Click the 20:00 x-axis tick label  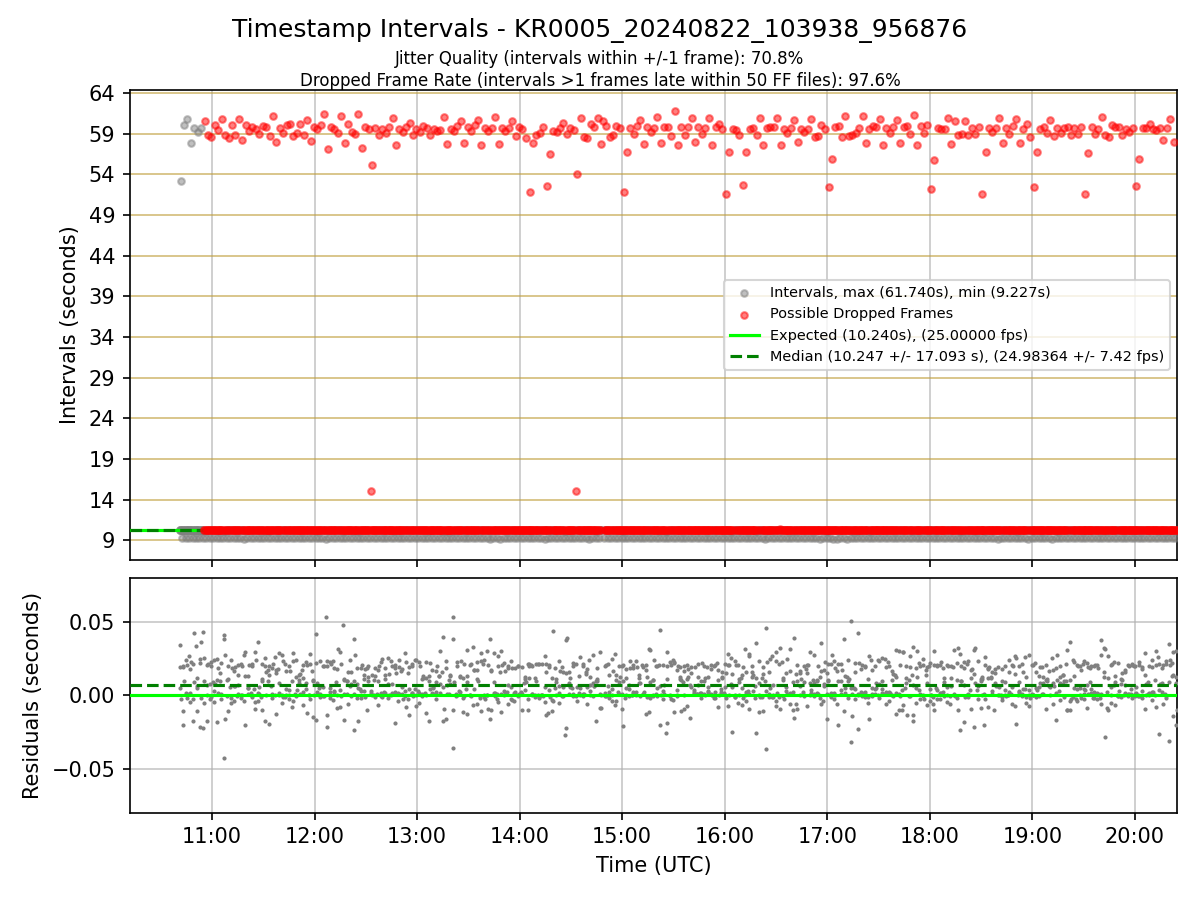pos(1134,835)
